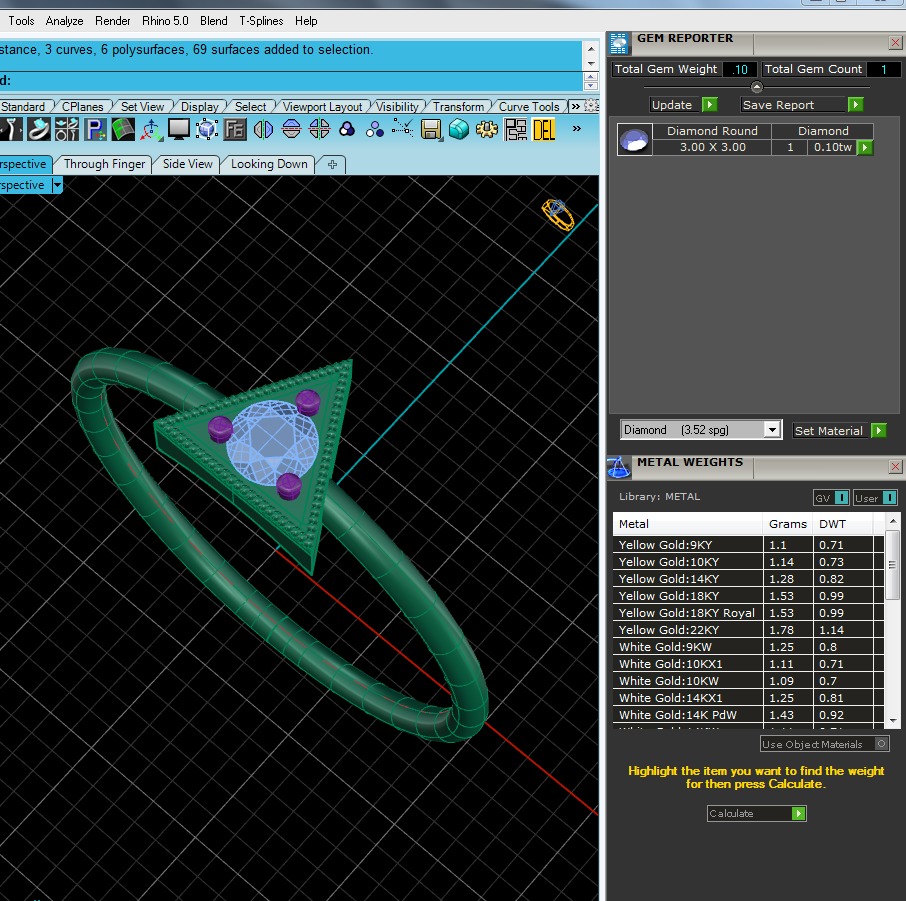Image resolution: width=906 pixels, height=901 pixels.
Task: Close the Gem Reporter panel
Action: 895,43
